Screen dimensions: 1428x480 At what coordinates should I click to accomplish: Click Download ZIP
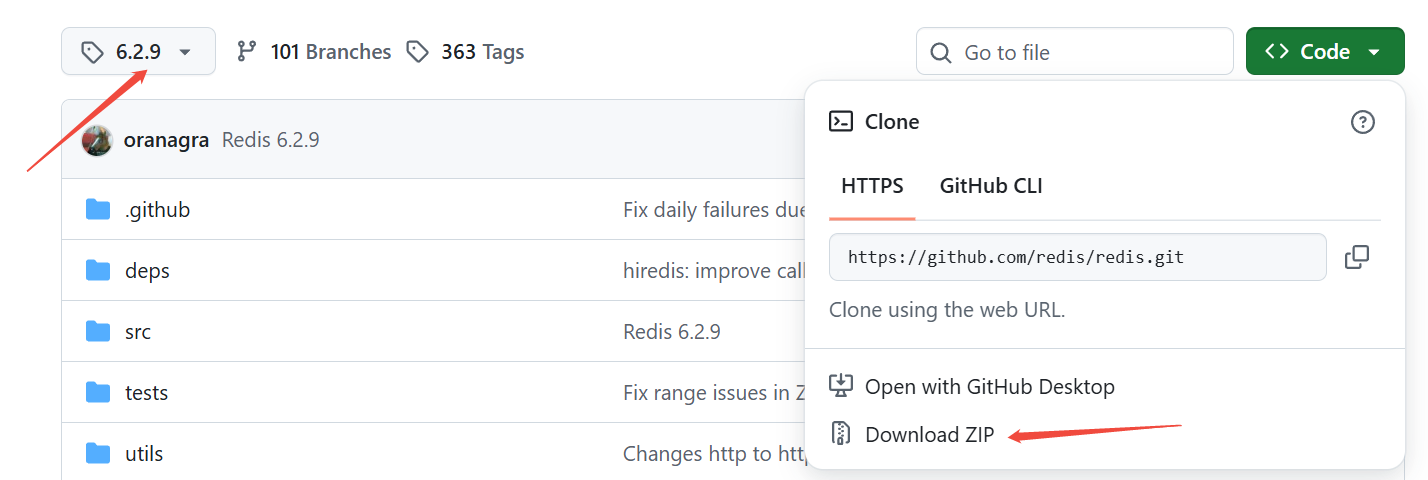(929, 434)
